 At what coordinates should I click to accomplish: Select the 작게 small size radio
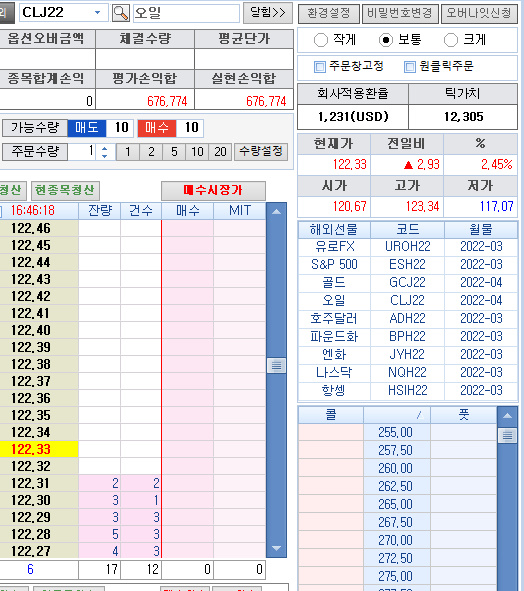[321, 40]
